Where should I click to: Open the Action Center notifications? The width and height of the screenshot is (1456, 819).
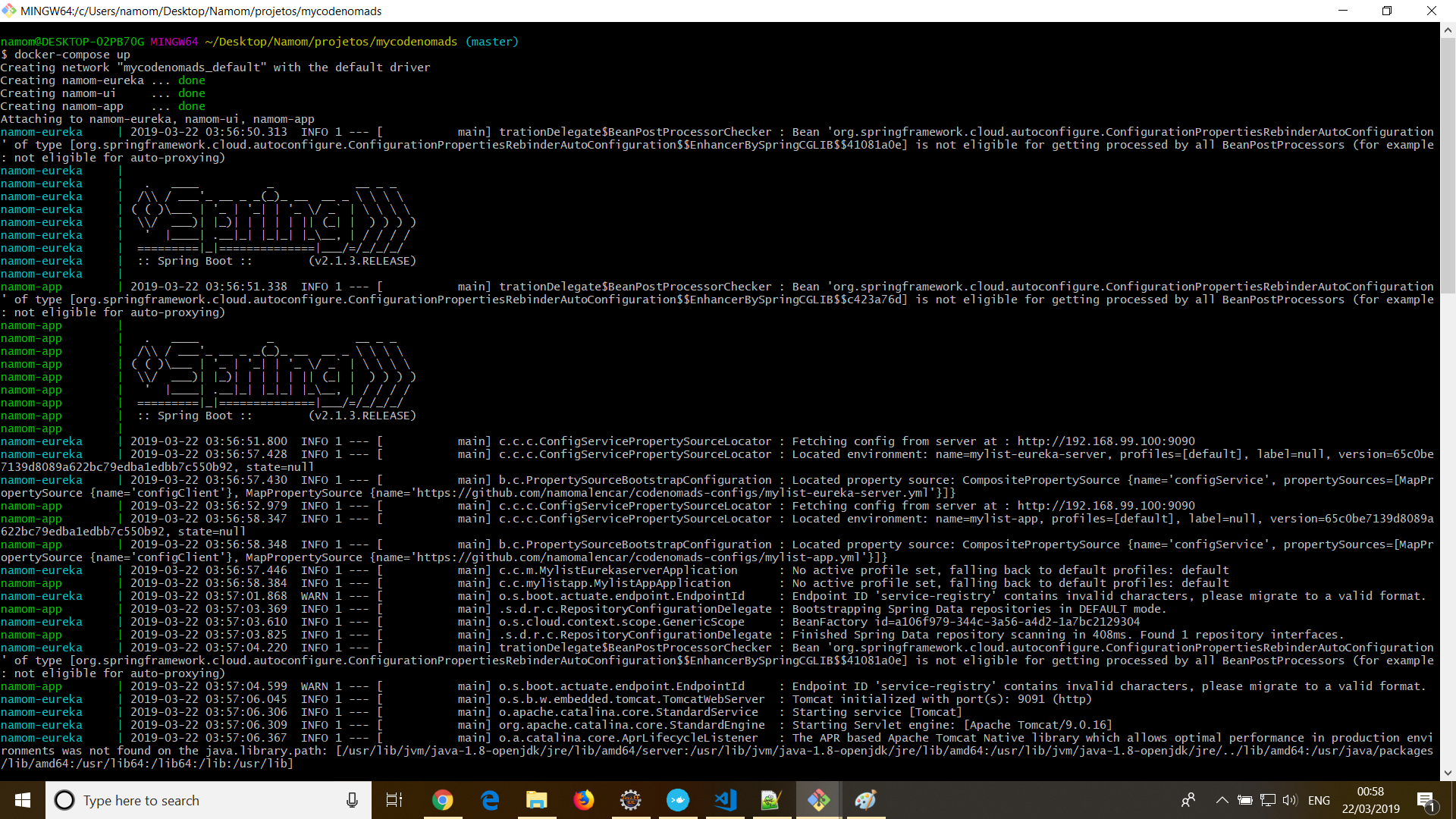1426,800
